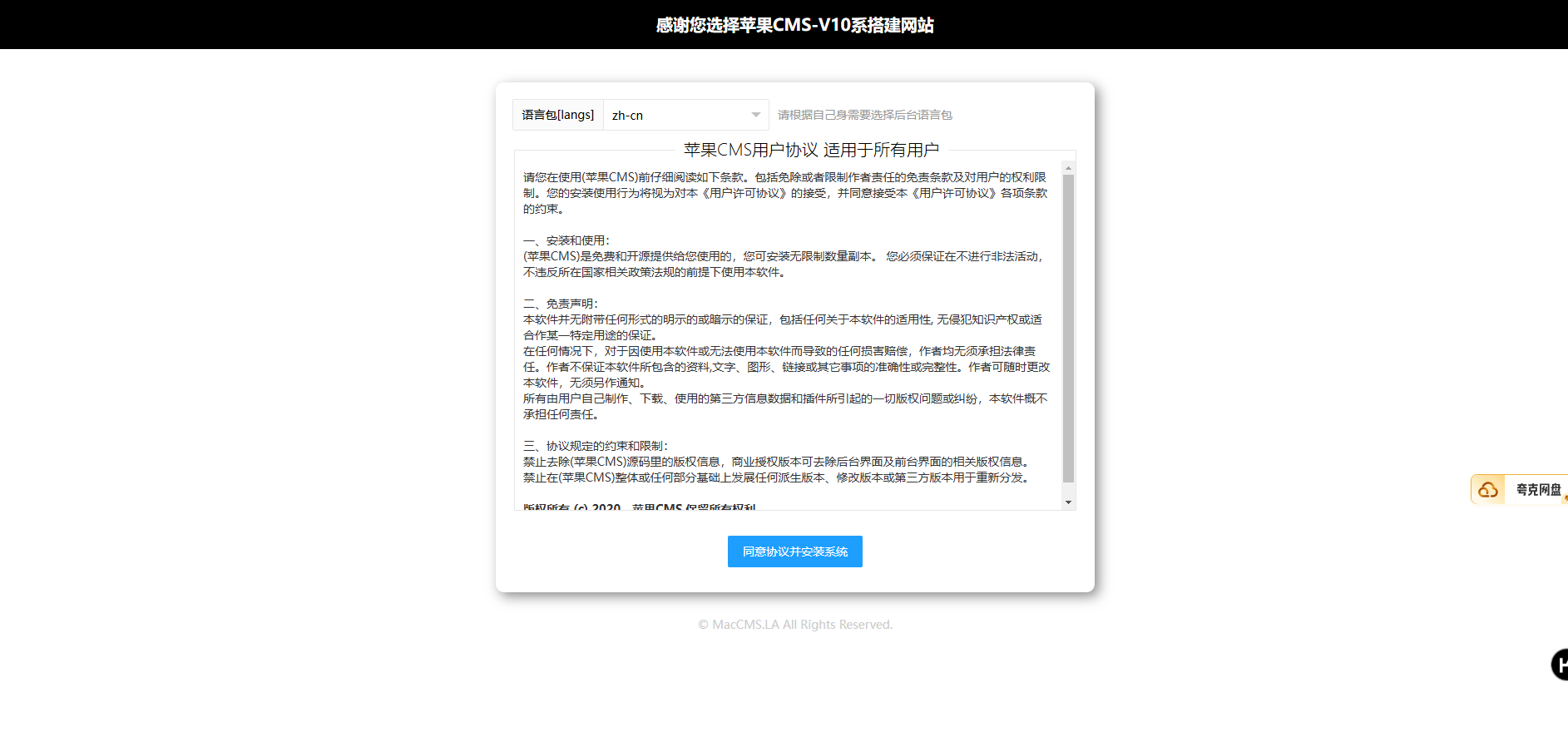Click the dropdown arrow beside zh-cn
This screenshot has height=742, width=1568.
pyautogui.click(x=755, y=115)
